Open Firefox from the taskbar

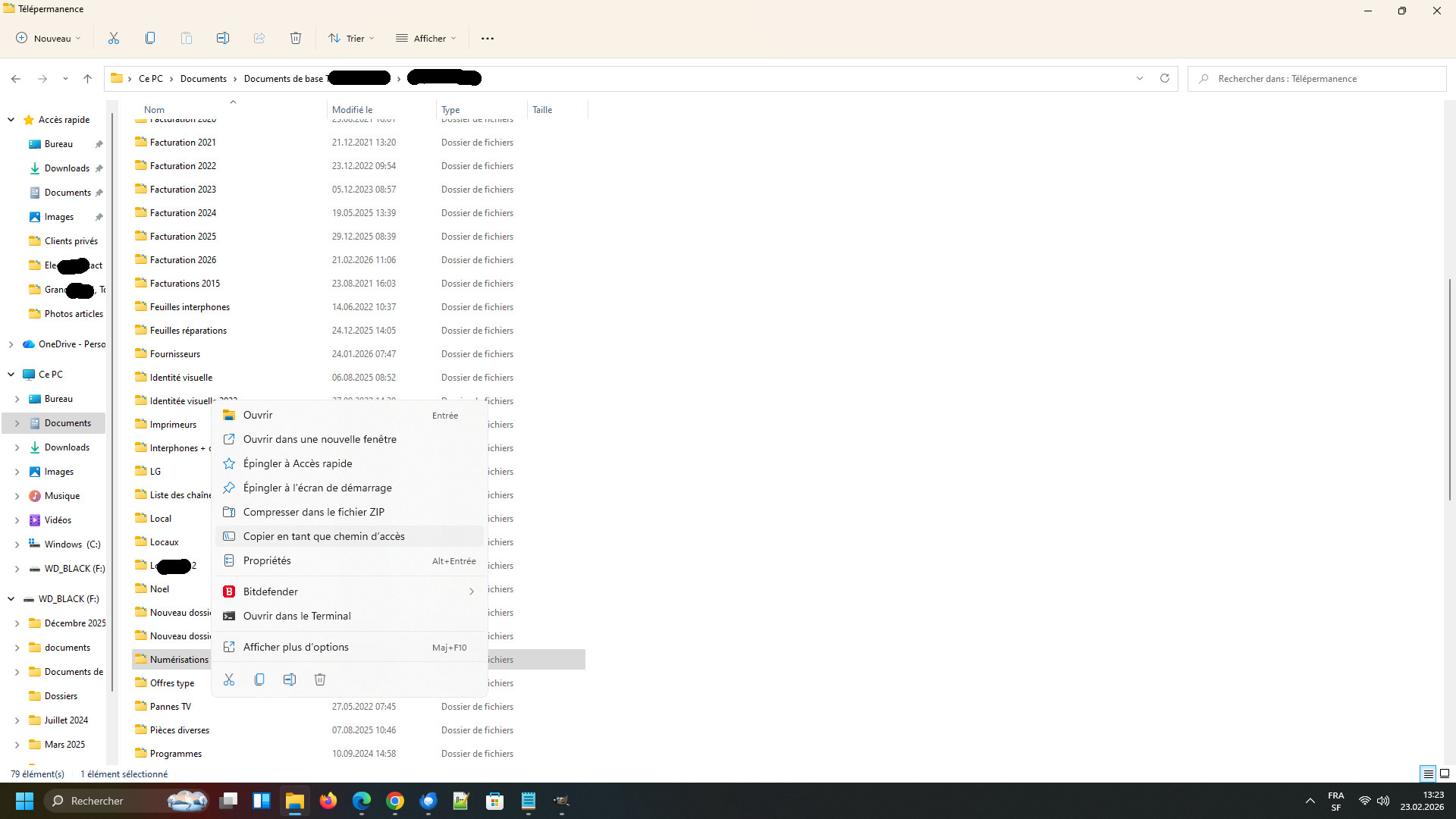pos(328,801)
